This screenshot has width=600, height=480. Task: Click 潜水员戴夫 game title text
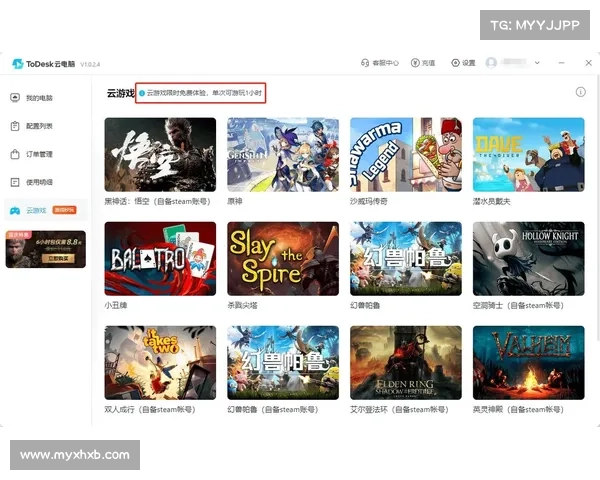tap(491, 201)
